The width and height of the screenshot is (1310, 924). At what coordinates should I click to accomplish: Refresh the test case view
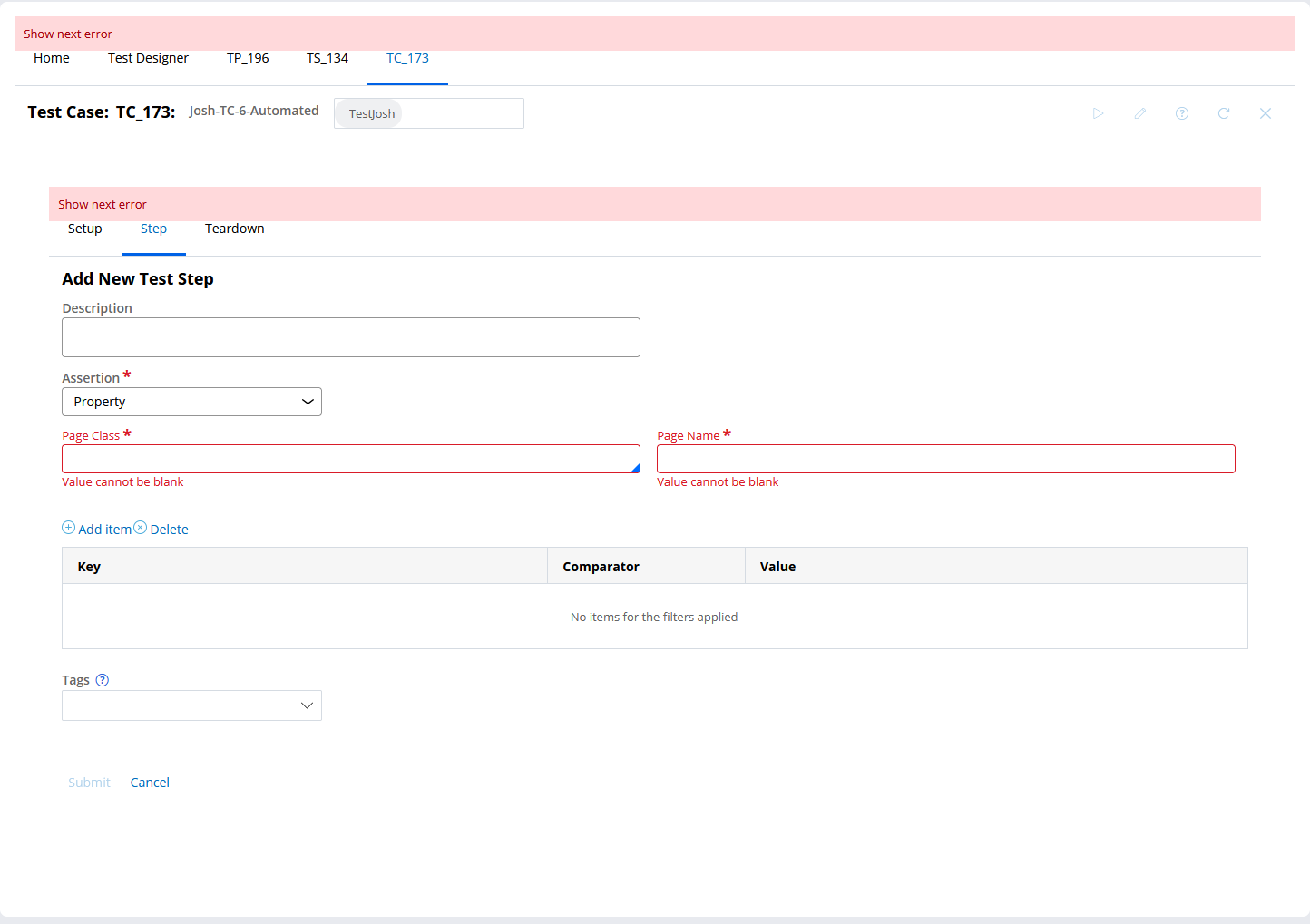point(1224,113)
